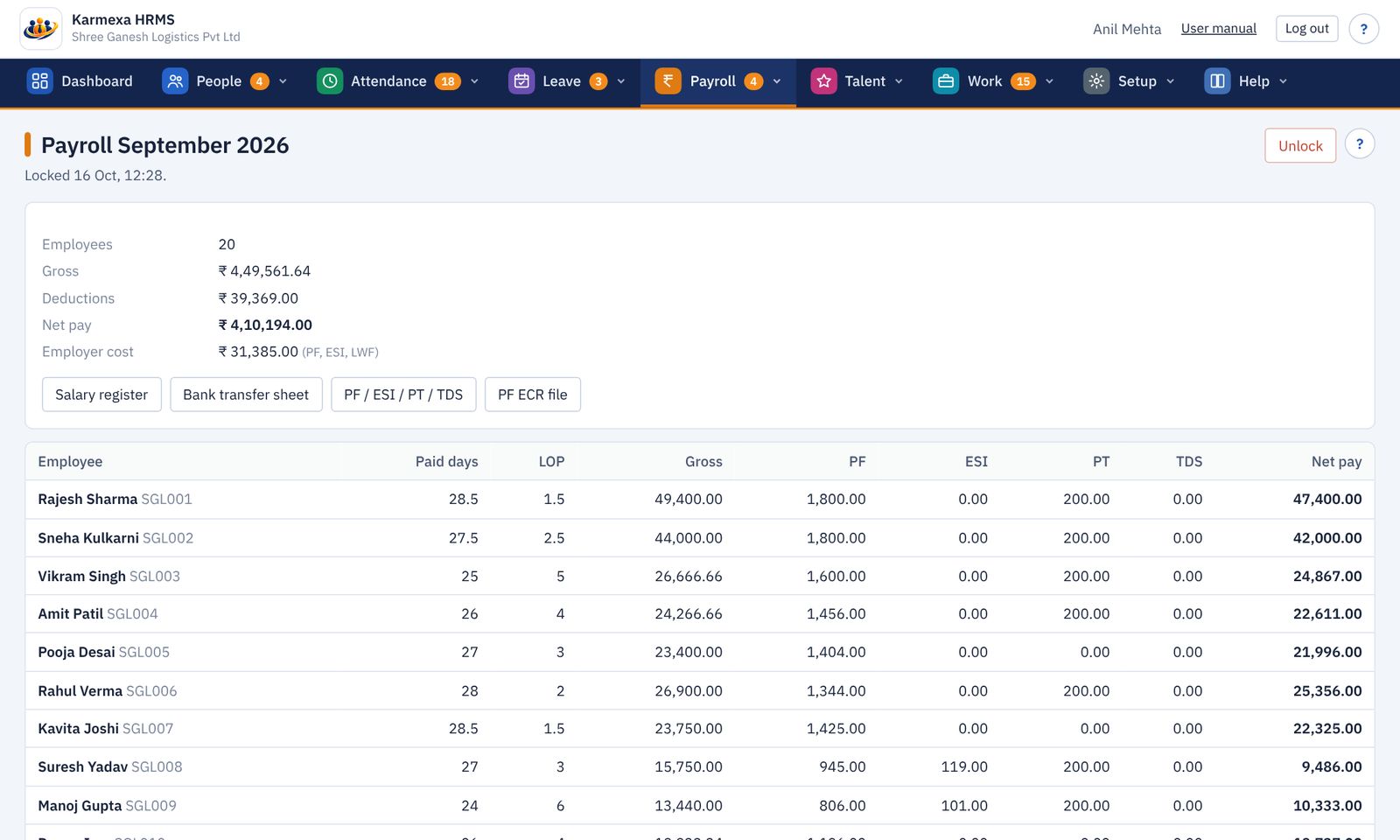
Task: Click the Work badge showing 15
Action: click(1023, 81)
